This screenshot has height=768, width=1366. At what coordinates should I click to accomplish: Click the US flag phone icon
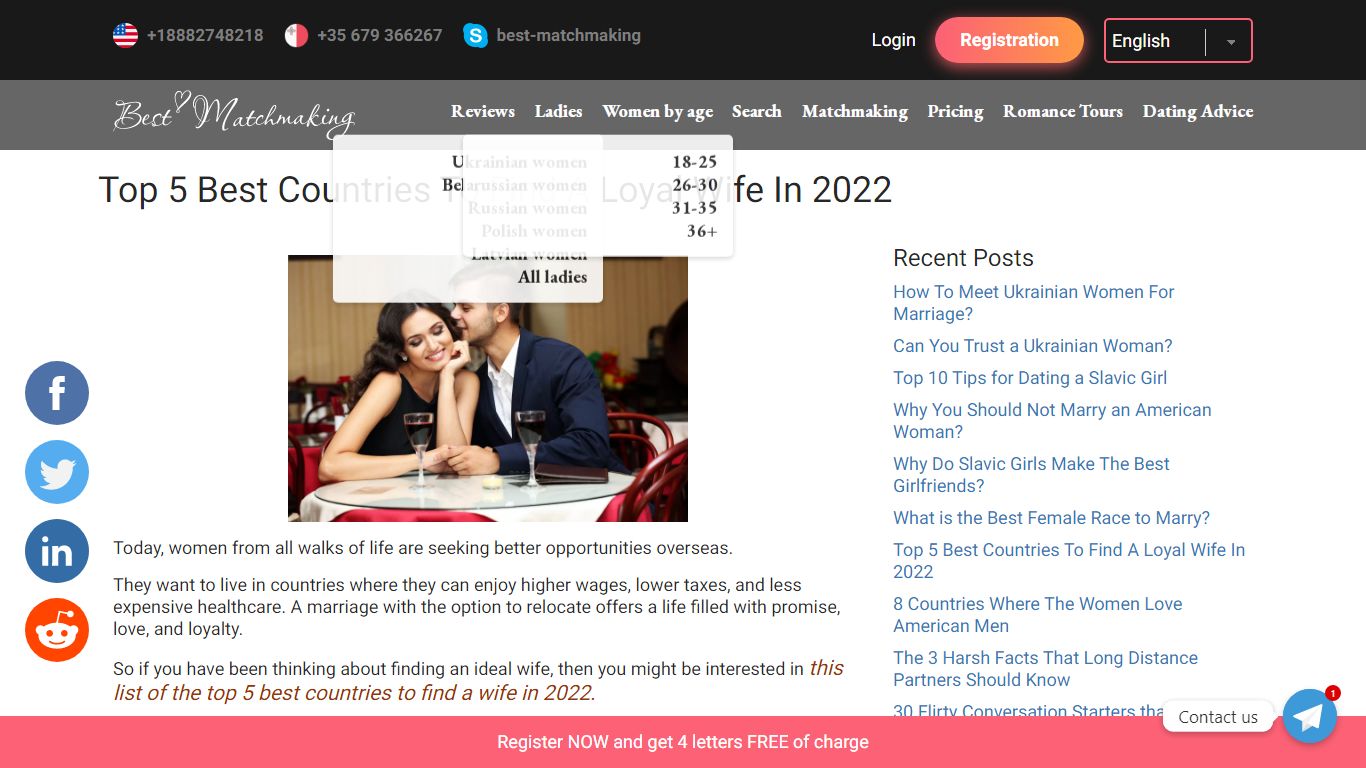(x=125, y=35)
